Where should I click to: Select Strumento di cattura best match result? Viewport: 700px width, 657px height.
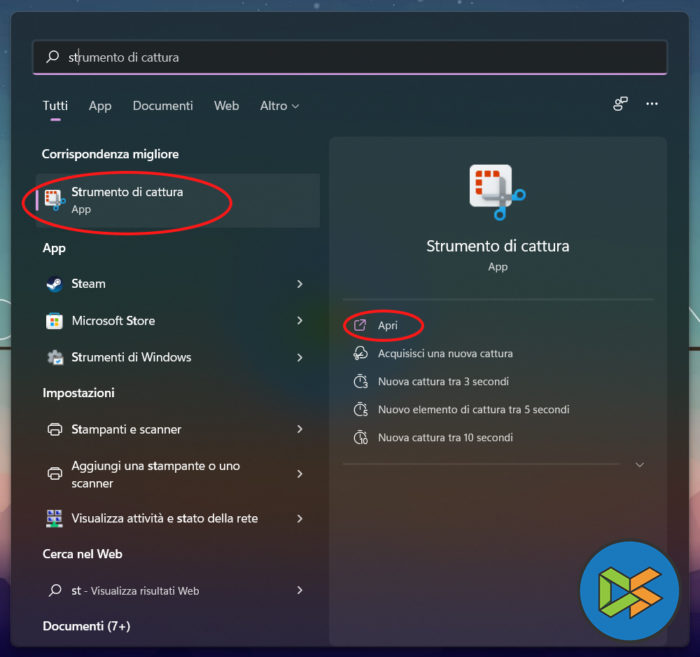(178, 200)
